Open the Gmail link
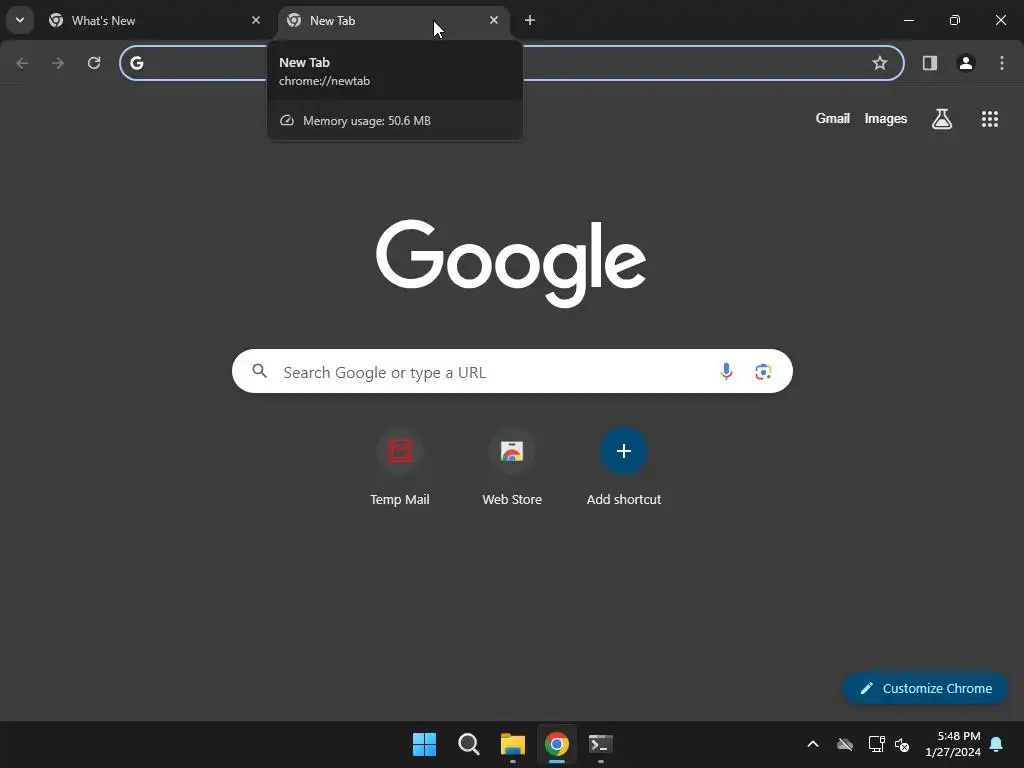Image resolution: width=1024 pixels, height=768 pixels. point(833,118)
